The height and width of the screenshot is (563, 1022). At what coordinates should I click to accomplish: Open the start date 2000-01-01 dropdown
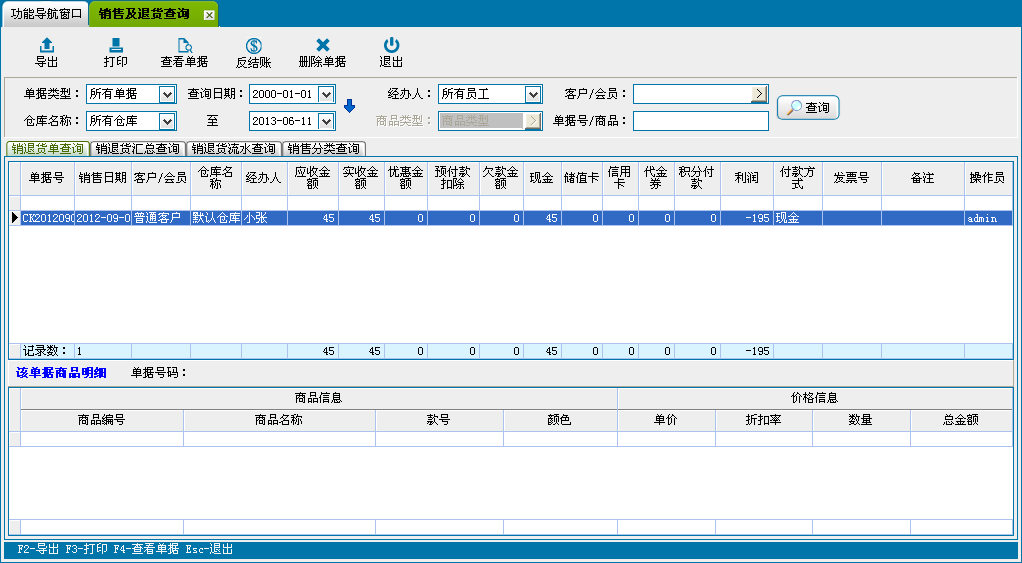pyautogui.click(x=326, y=94)
